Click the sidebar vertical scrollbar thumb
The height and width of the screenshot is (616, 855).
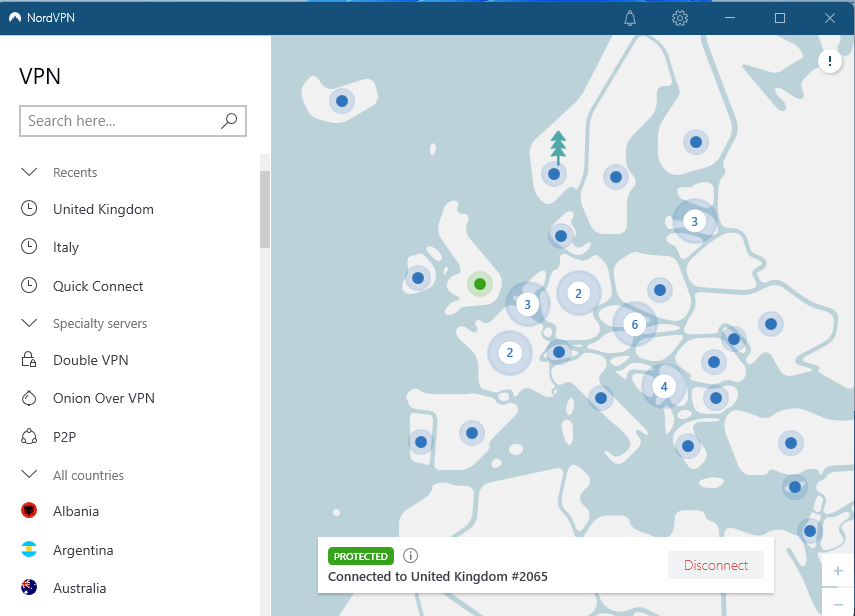[265, 209]
